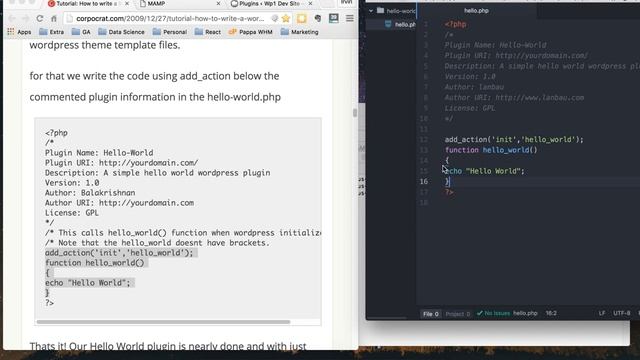
Task: Open the React bookmarks folder
Action: tap(208, 32)
